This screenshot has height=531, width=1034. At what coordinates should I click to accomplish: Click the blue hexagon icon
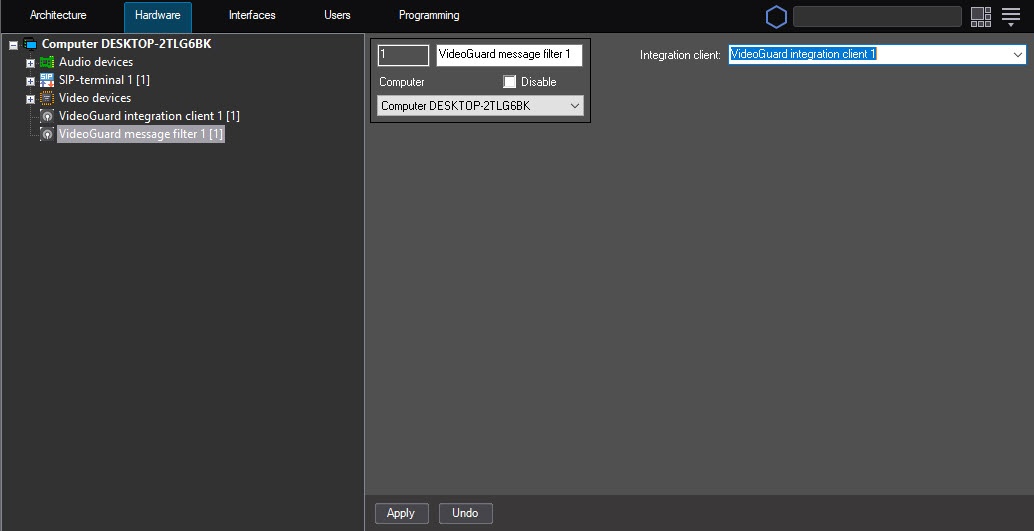coord(776,17)
